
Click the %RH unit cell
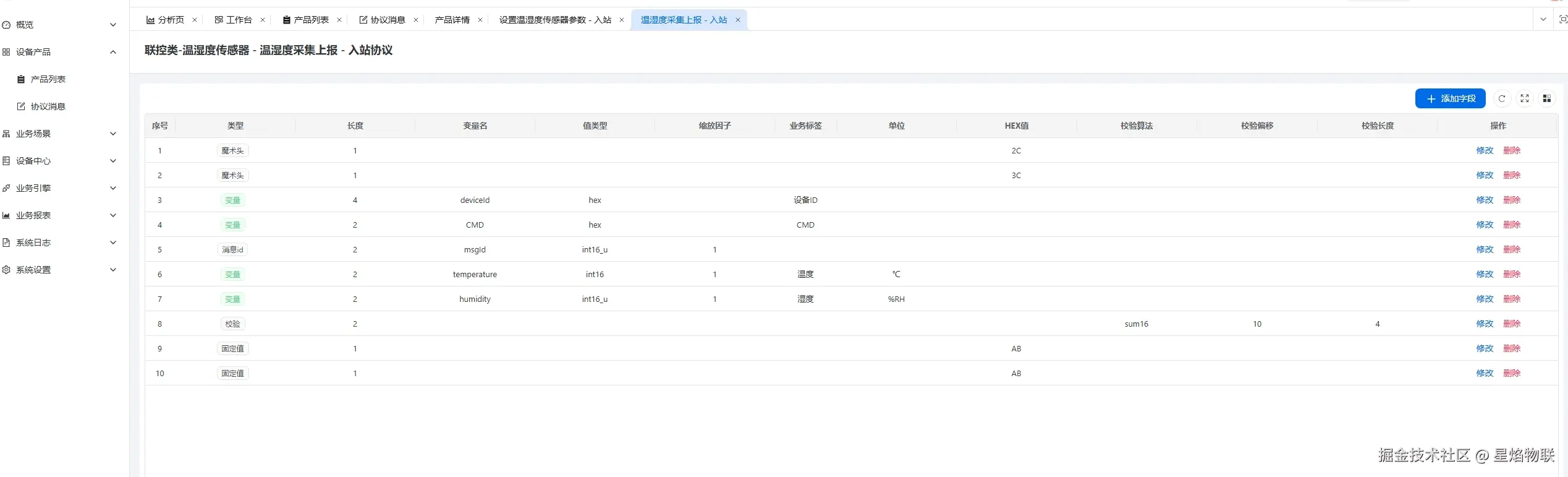pyautogui.click(x=896, y=299)
